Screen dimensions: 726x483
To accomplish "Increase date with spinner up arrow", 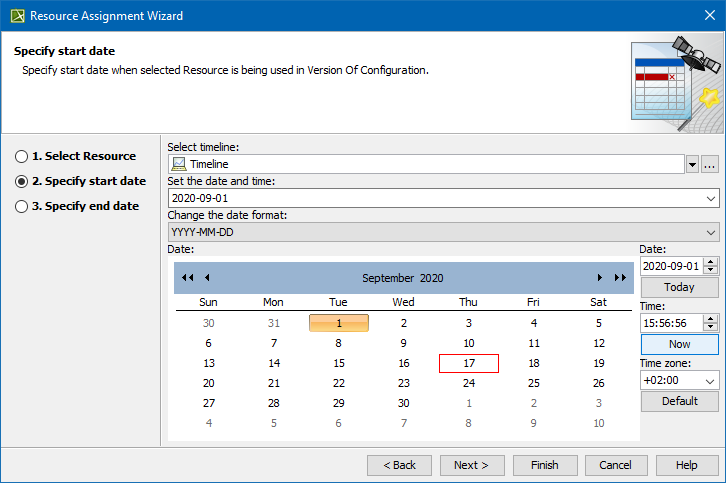I will (x=711, y=262).
